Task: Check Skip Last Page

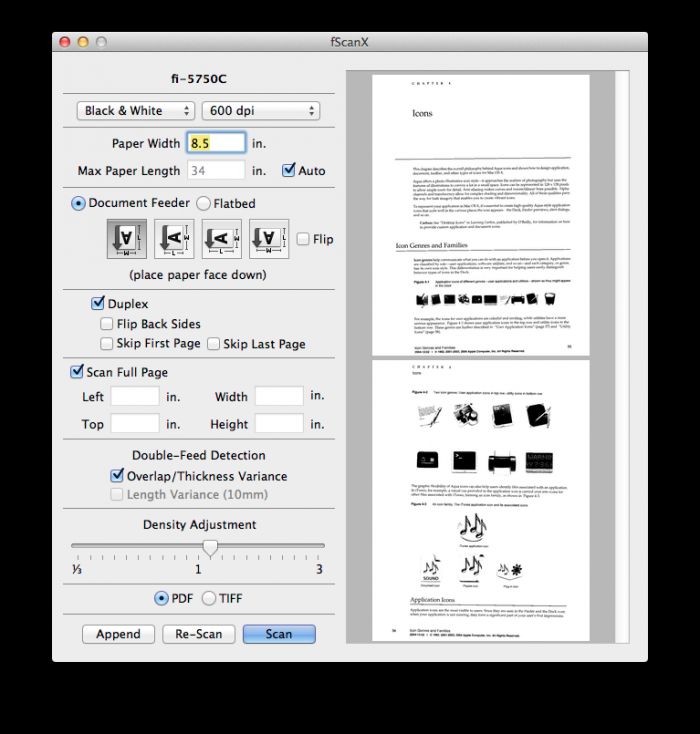Action: point(213,344)
